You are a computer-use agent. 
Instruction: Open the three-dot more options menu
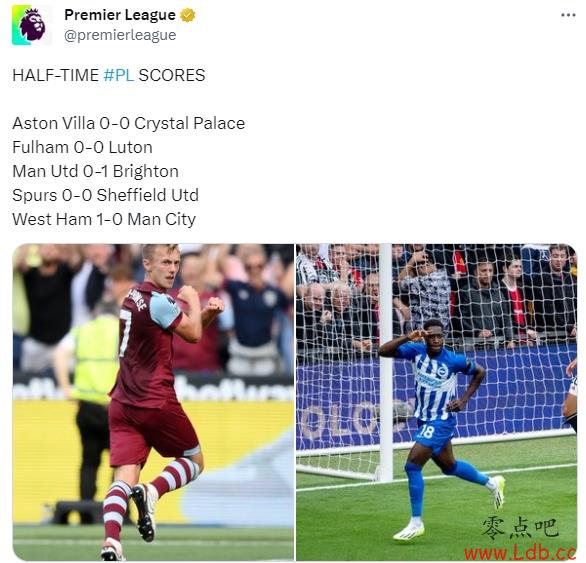coord(568,15)
